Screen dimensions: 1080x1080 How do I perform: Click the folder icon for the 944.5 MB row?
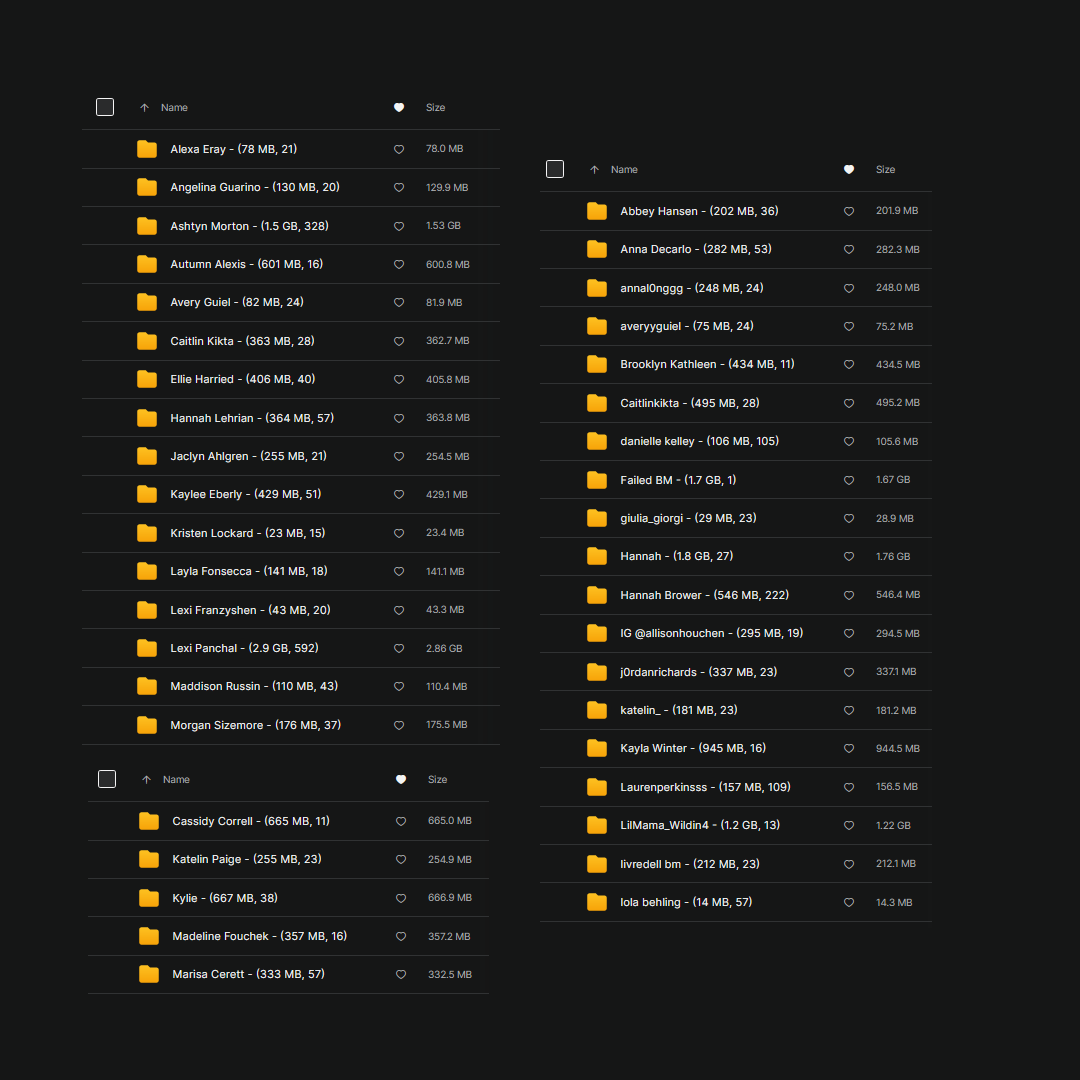click(597, 748)
